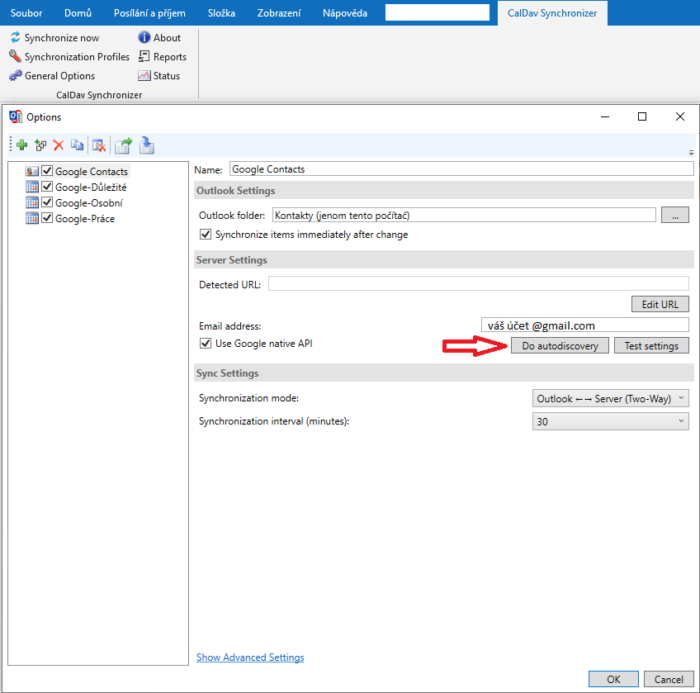Viewport: 700px width, 693px height.
Task: Click the add multiple profiles icon
Action: point(41,145)
